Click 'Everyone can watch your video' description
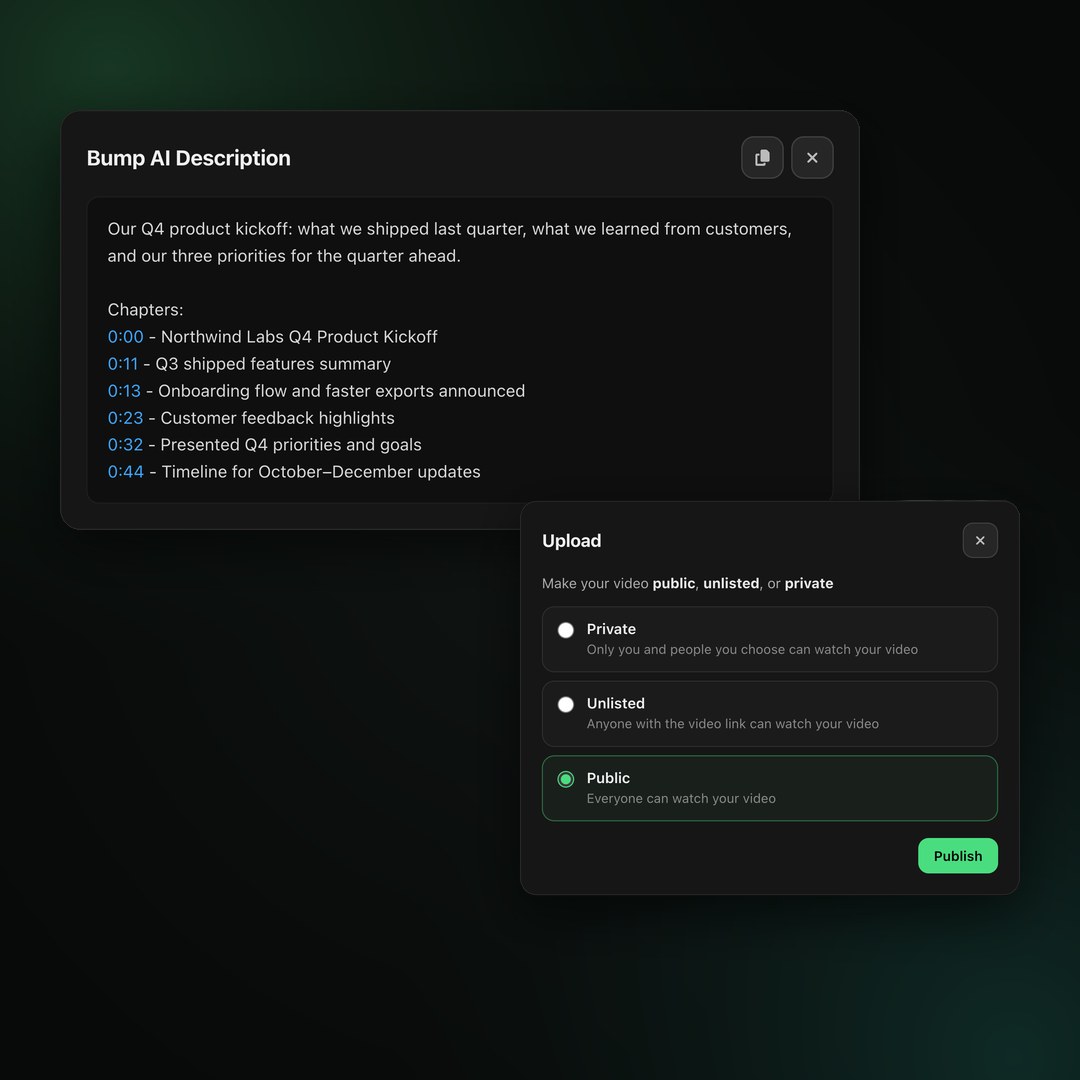This screenshot has width=1080, height=1080. (x=681, y=798)
